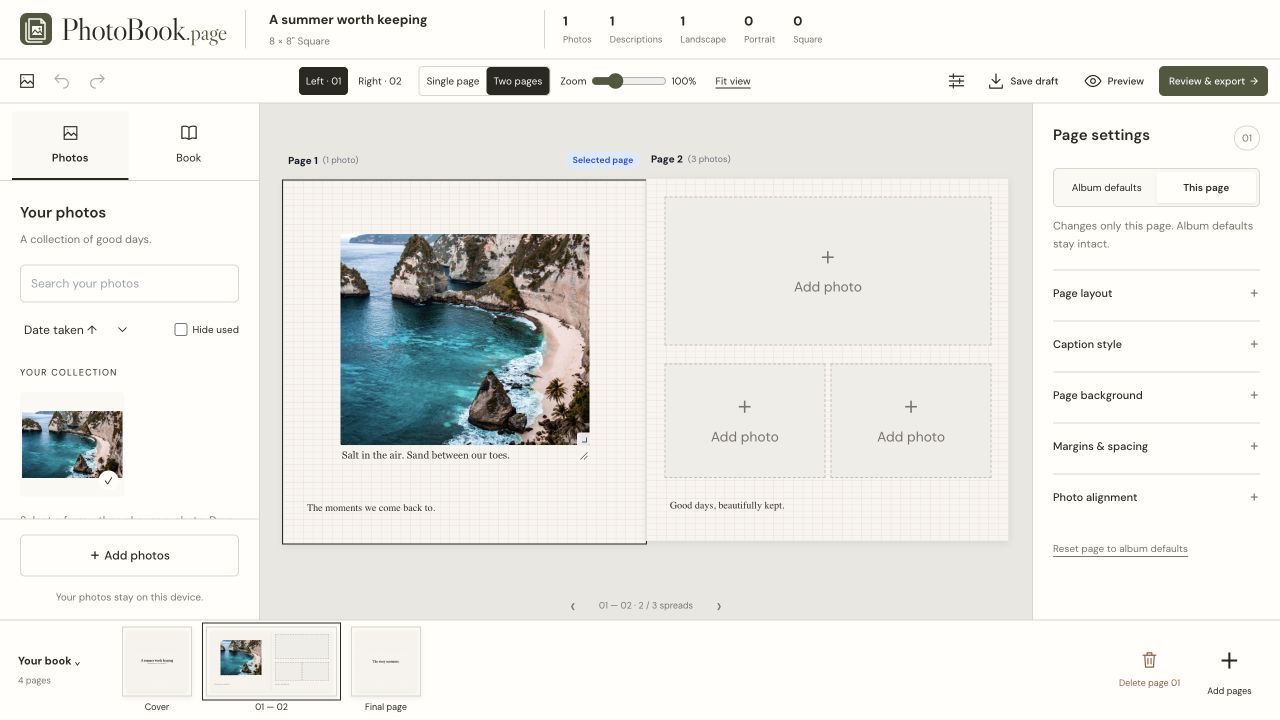Select This page settings tab

[1206, 187]
